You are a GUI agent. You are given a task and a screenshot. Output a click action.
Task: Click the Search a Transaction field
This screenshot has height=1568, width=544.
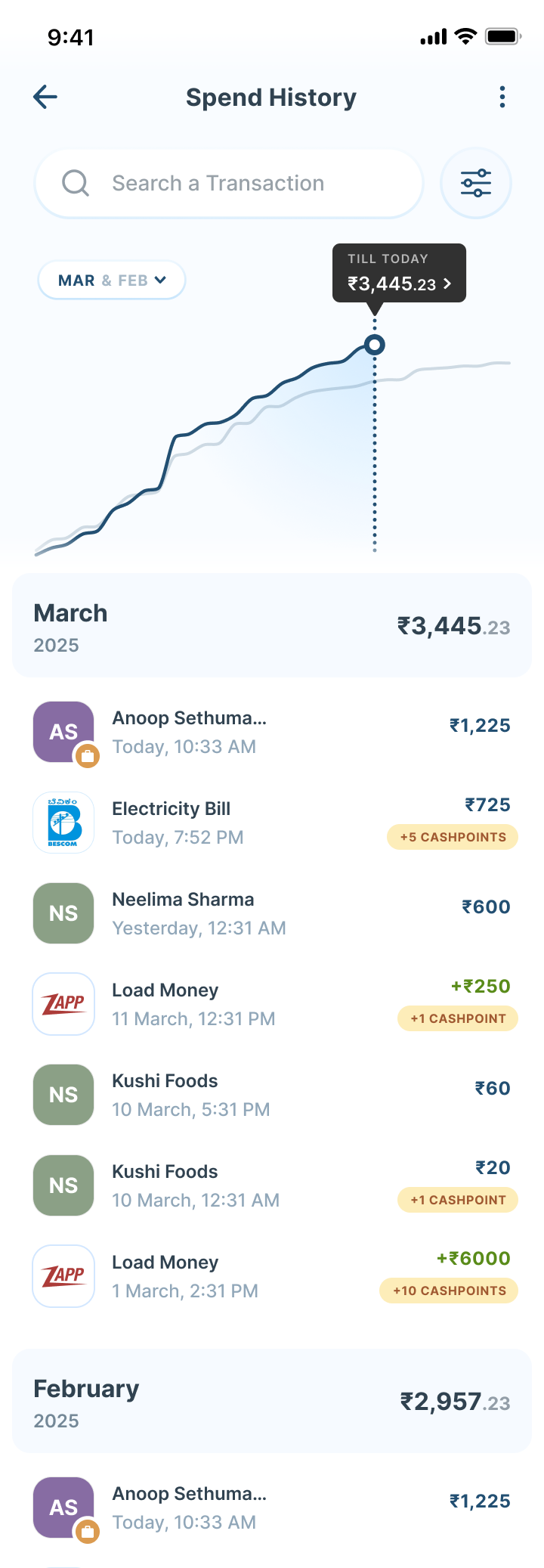(x=229, y=183)
